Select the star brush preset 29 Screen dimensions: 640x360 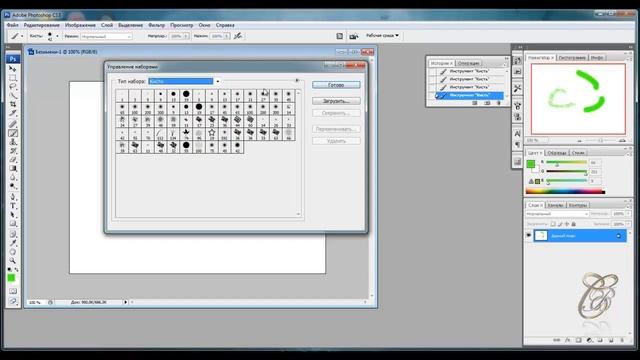point(211,133)
